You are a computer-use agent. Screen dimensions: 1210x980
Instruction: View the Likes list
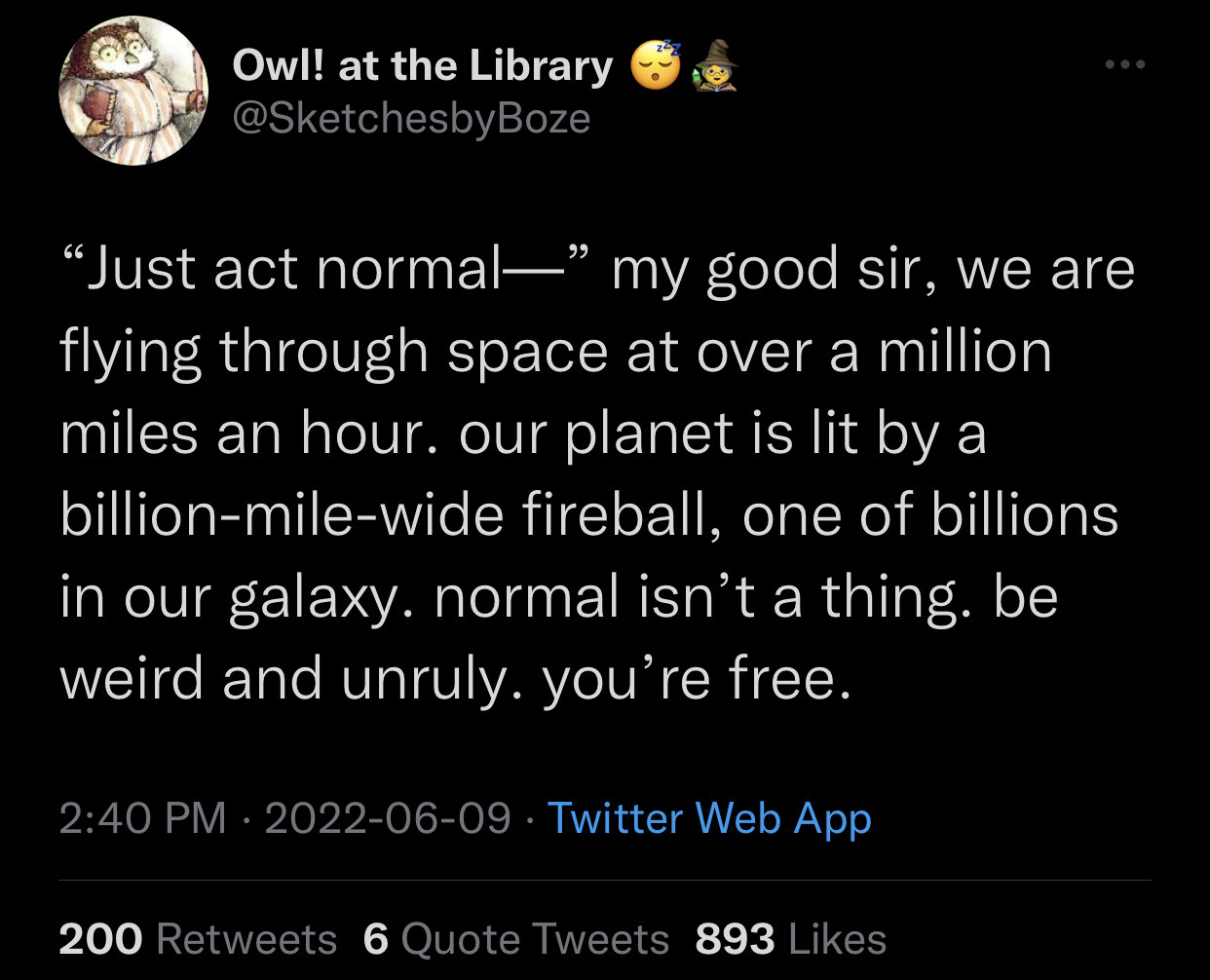pos(837,939)
